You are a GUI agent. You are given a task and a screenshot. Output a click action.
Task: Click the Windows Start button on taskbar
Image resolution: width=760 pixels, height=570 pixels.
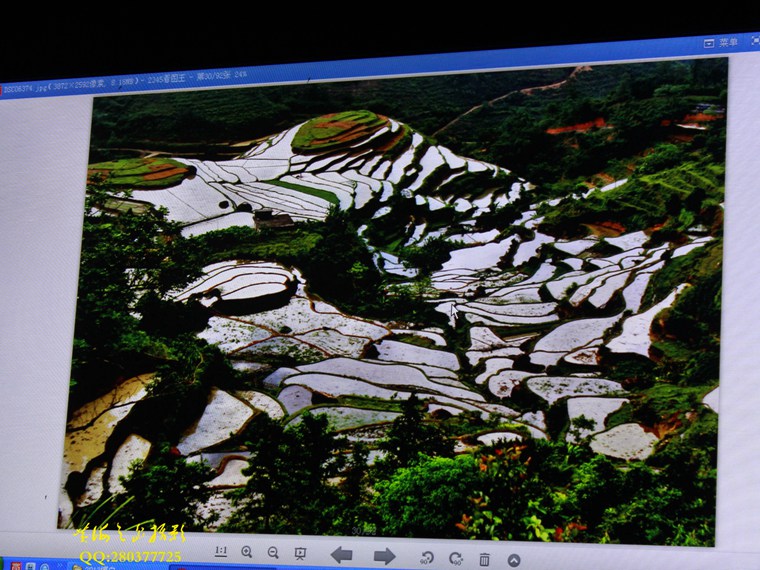[5, 565]
